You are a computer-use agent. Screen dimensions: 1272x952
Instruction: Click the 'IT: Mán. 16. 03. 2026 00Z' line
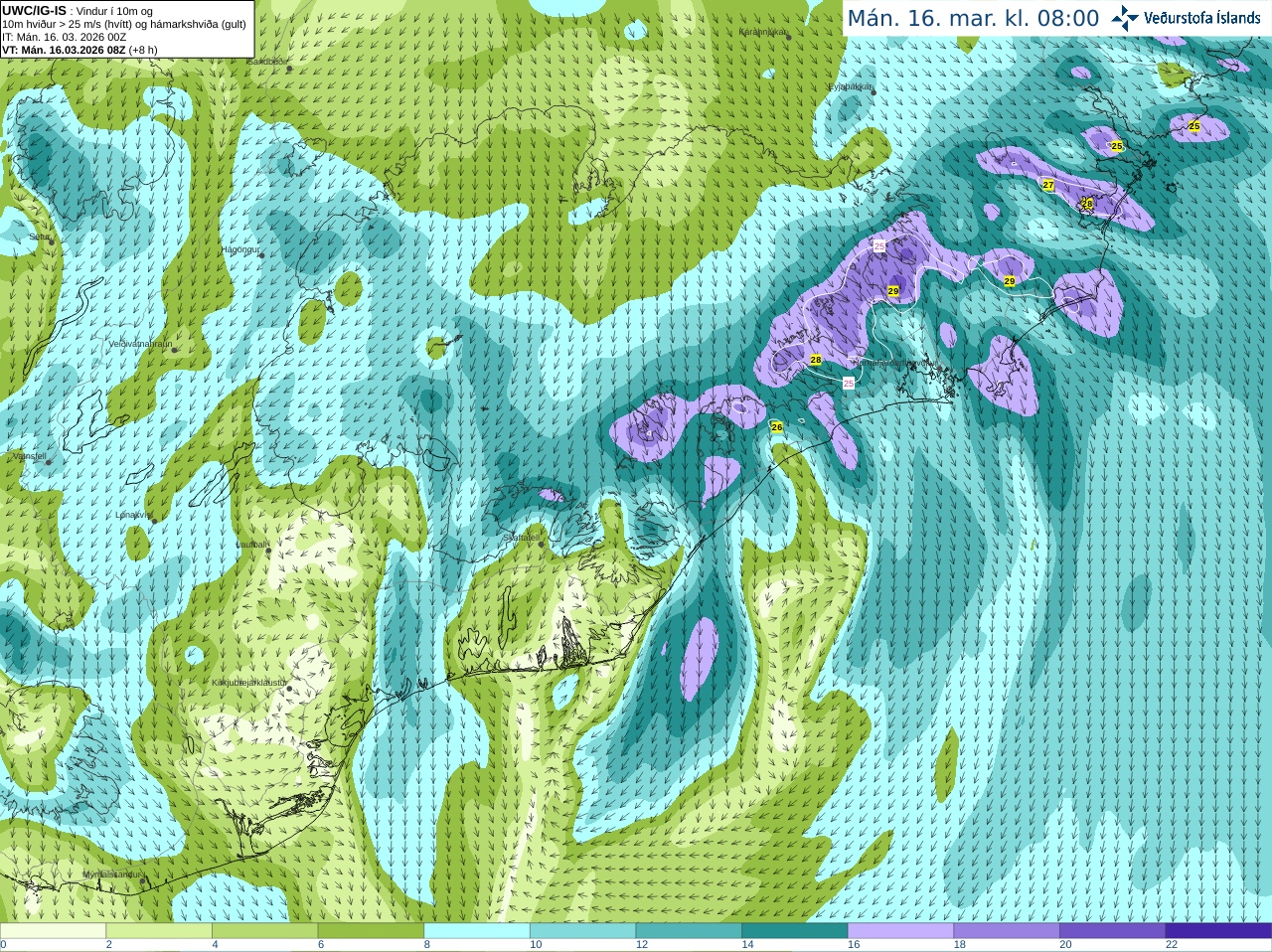click(x=64, y=37)
